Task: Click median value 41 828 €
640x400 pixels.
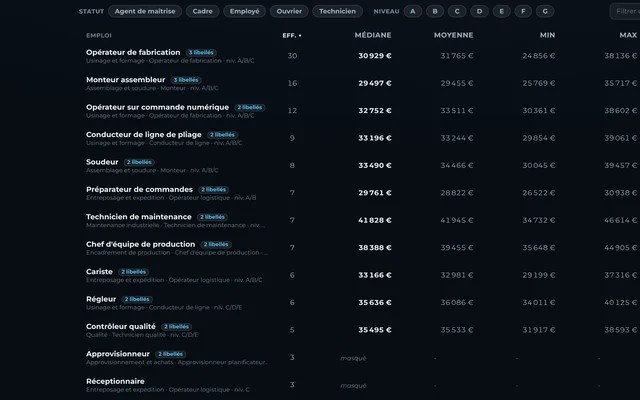Action: [x=375, y=220]
